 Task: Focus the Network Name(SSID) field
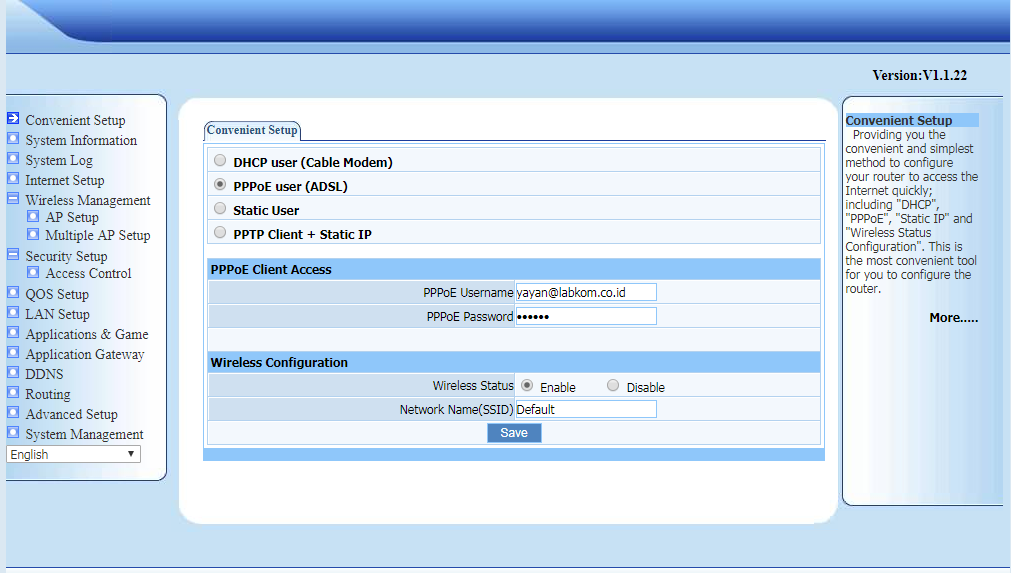(x=586, y=409)
